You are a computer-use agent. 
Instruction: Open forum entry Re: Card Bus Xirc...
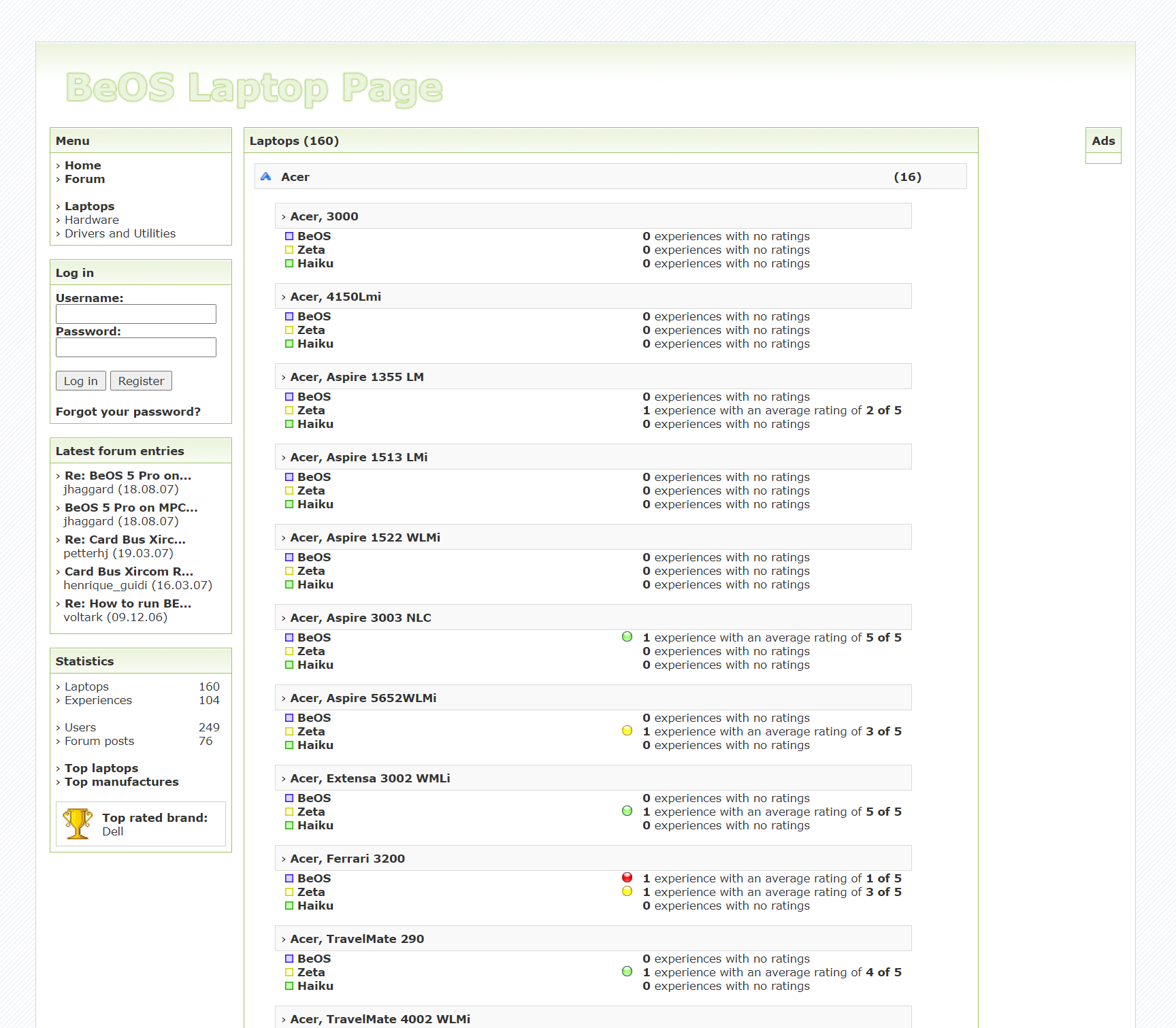(x=125, y=540)
